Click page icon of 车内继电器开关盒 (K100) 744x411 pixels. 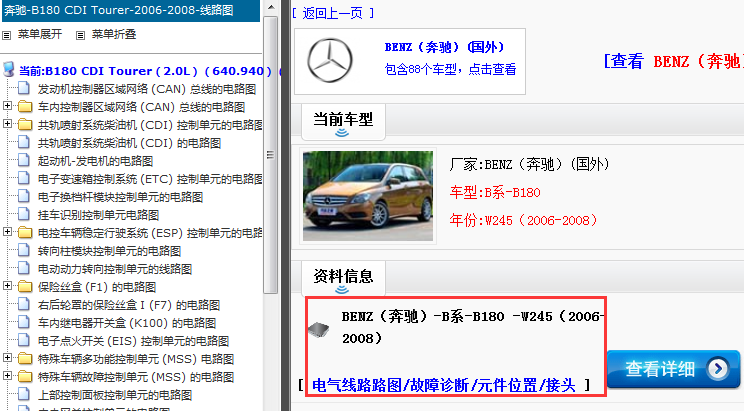[x=24, y=323]
